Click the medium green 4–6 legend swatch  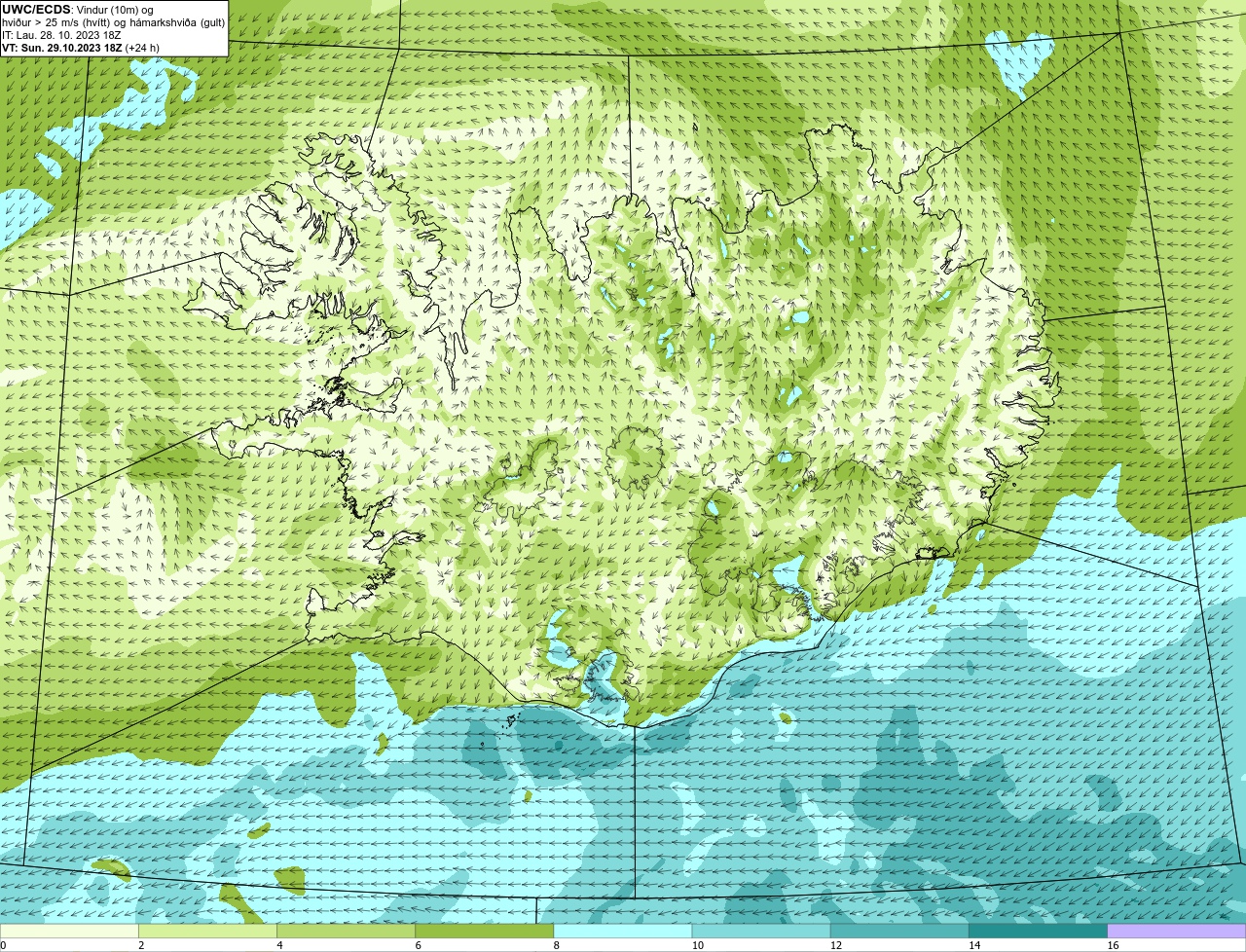pyautogui.click(x=347, y=932)
